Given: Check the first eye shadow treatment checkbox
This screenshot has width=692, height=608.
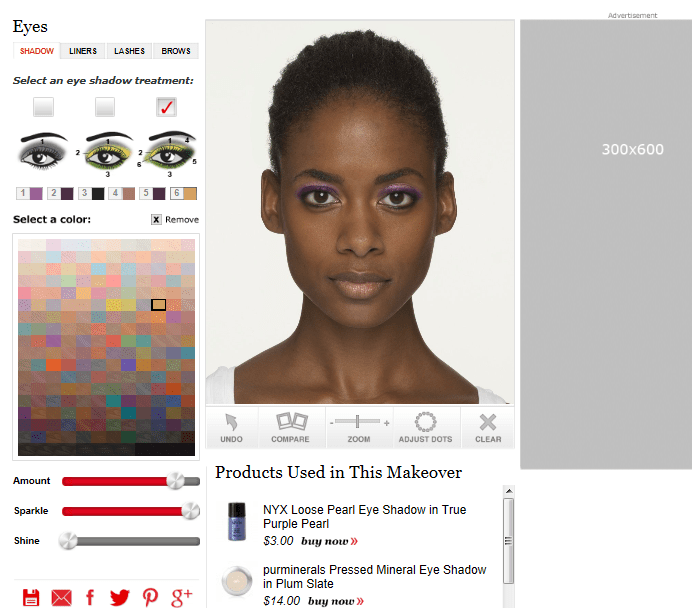Looking at the screenshot, I should click(43, 106).
